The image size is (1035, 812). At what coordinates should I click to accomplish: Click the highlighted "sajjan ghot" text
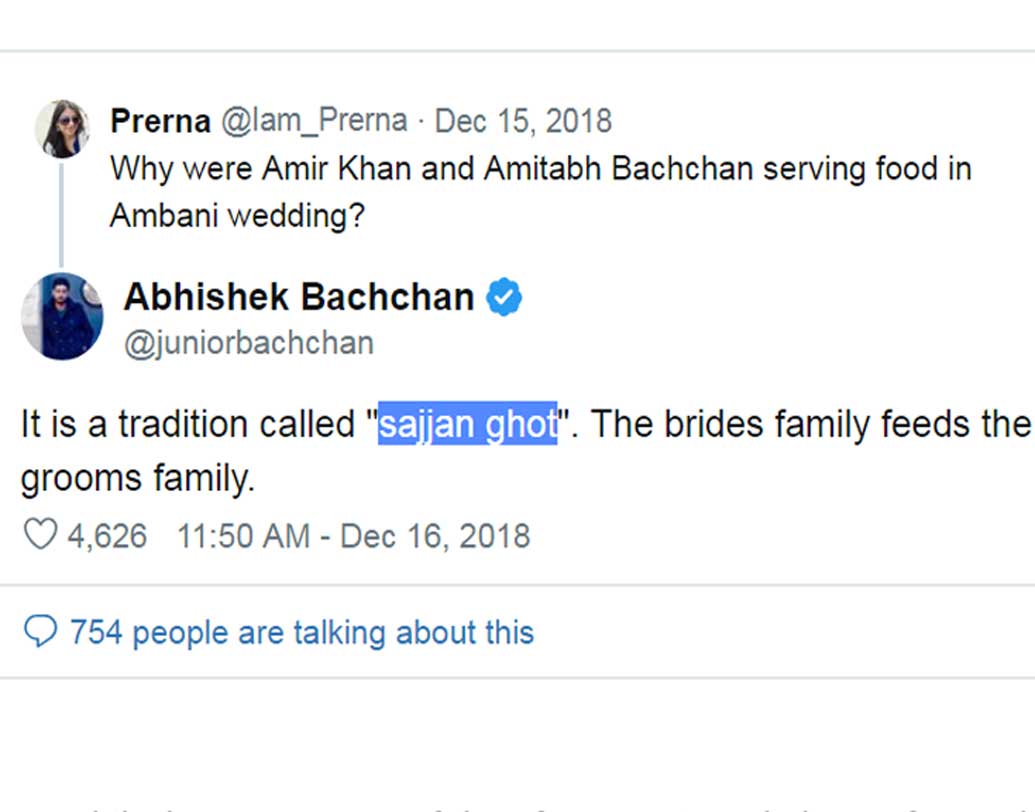pyautogui.click(x=467, y=425)
